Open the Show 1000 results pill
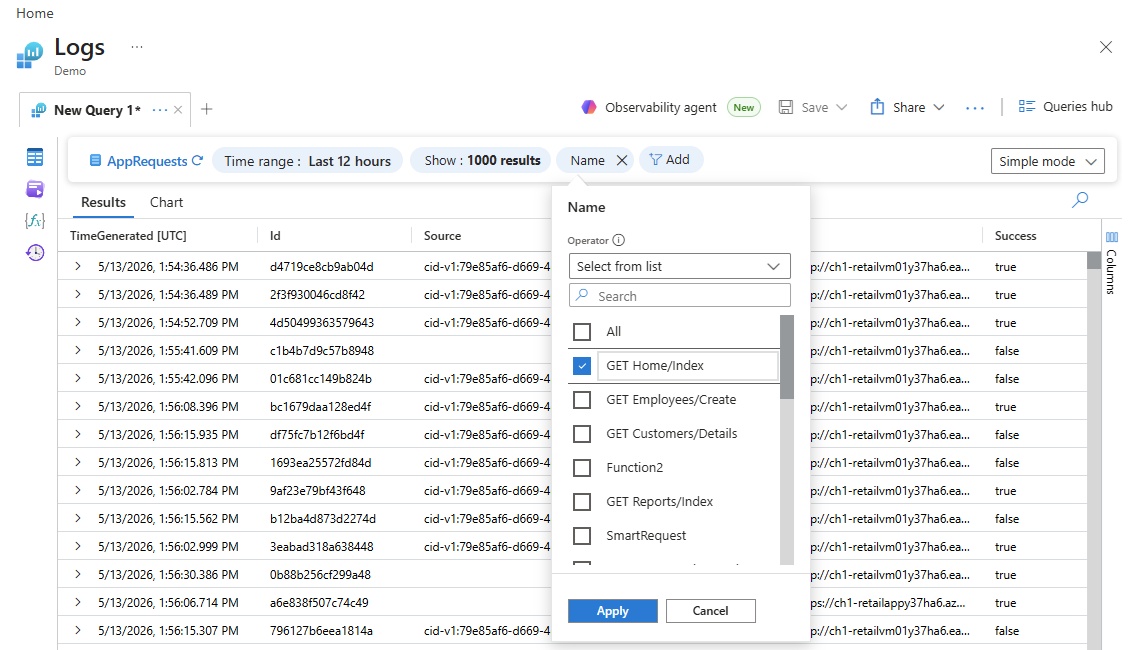1138x650 pixels. pyautogui.click(x=482, y=160)
